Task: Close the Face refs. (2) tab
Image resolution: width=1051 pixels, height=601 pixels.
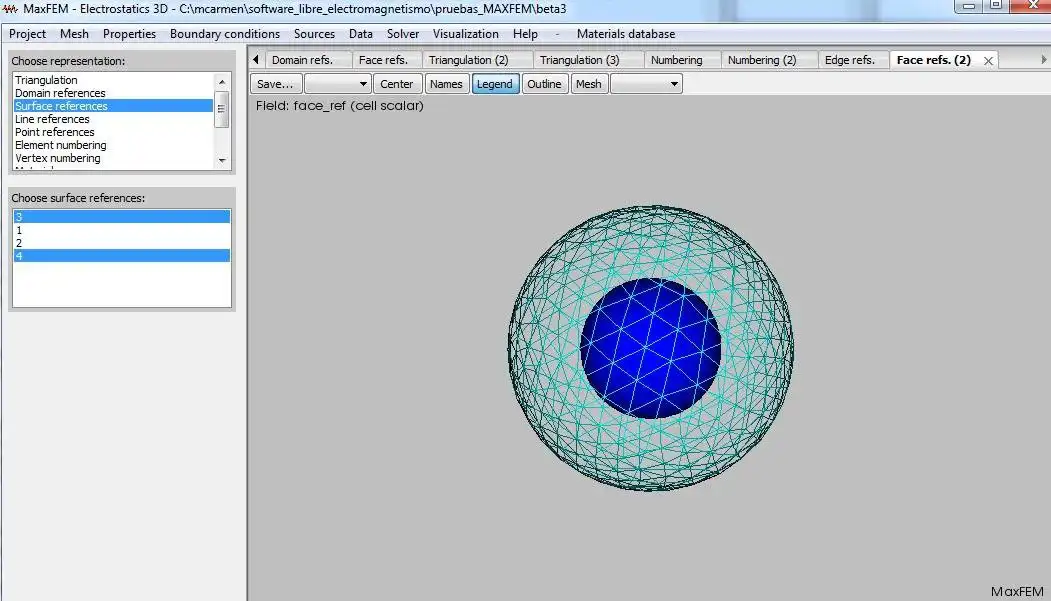Action: point(988,60)
